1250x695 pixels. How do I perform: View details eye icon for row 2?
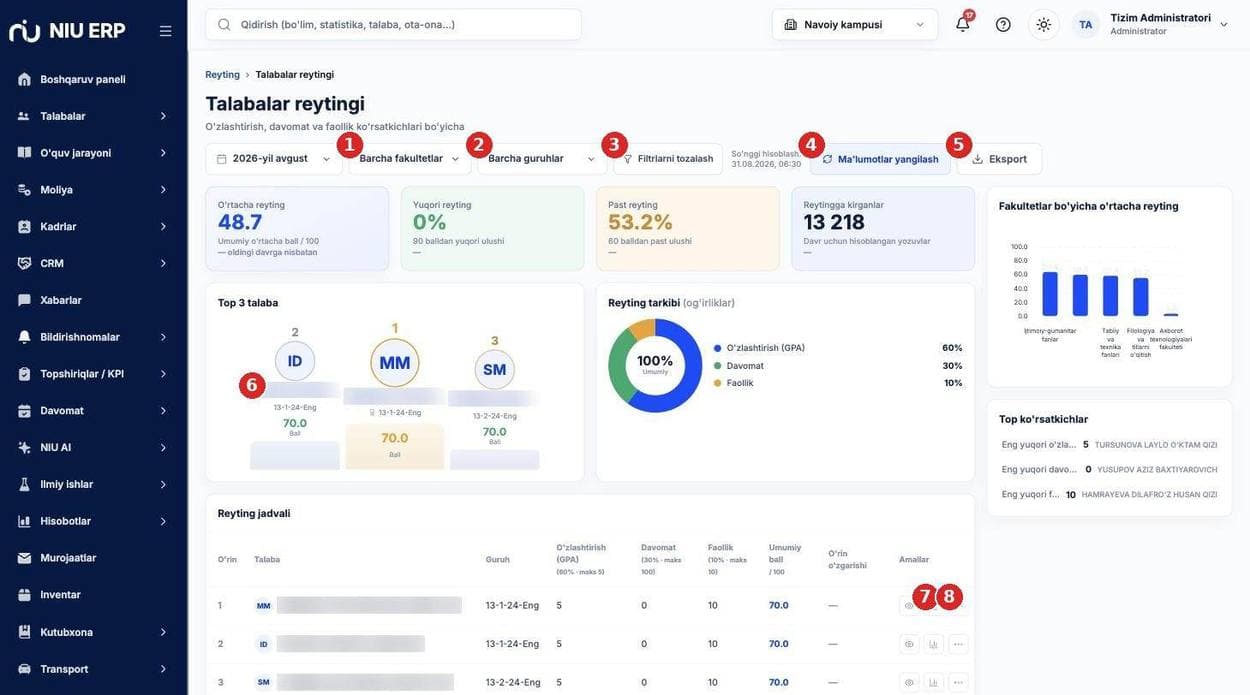click(x=909, y=644)
